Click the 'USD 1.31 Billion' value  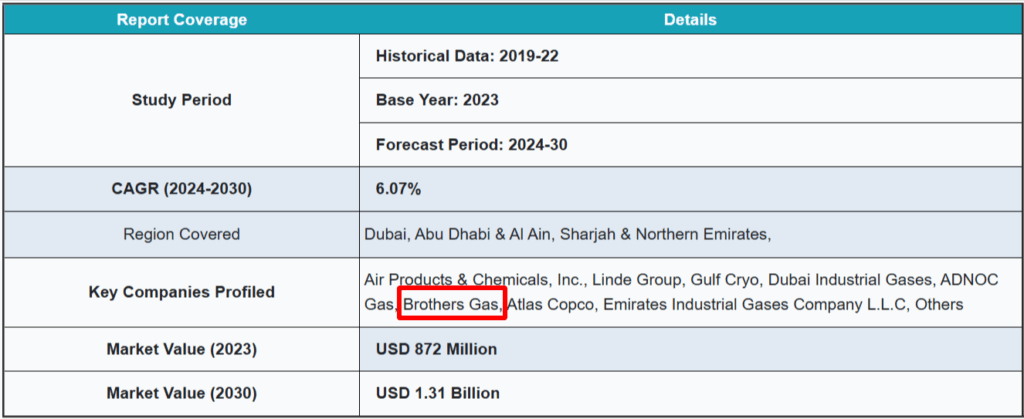point(438,394)
